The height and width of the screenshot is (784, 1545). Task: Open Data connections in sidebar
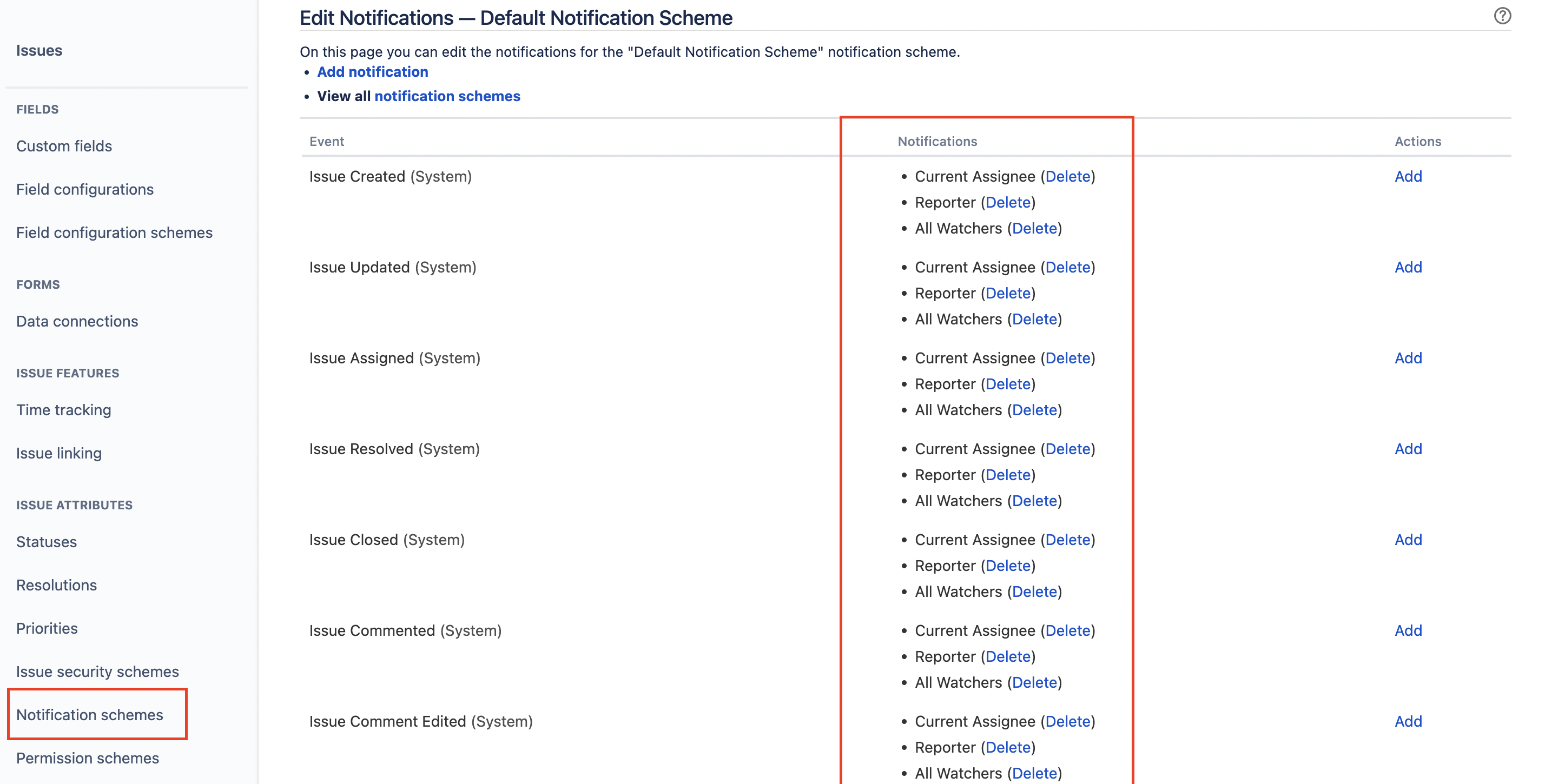click(x=77, y=321)
